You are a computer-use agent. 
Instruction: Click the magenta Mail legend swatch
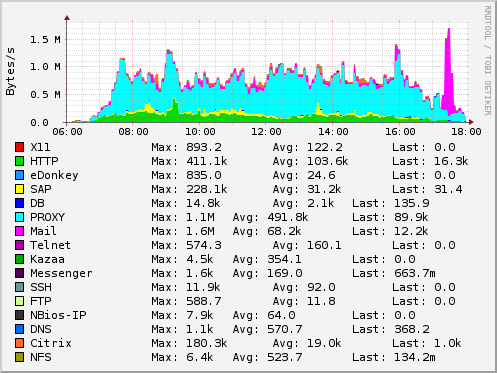pos(19,231)
